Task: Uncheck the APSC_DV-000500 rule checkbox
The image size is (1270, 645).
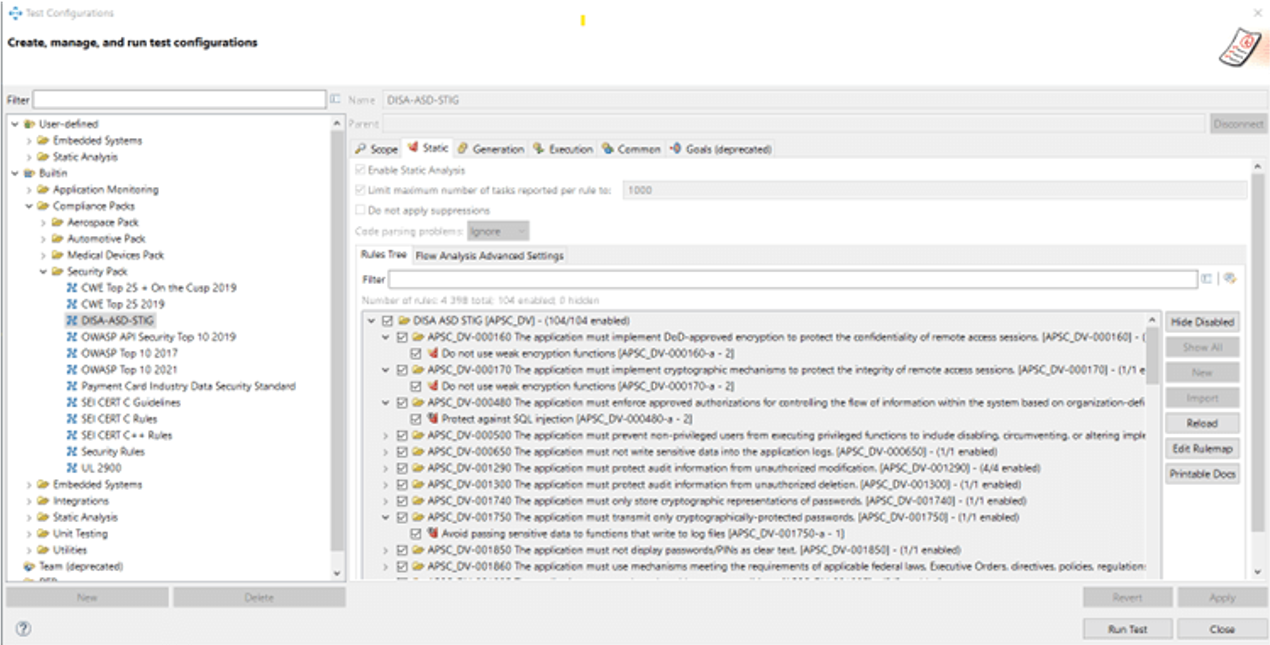Action: point(401,436)
